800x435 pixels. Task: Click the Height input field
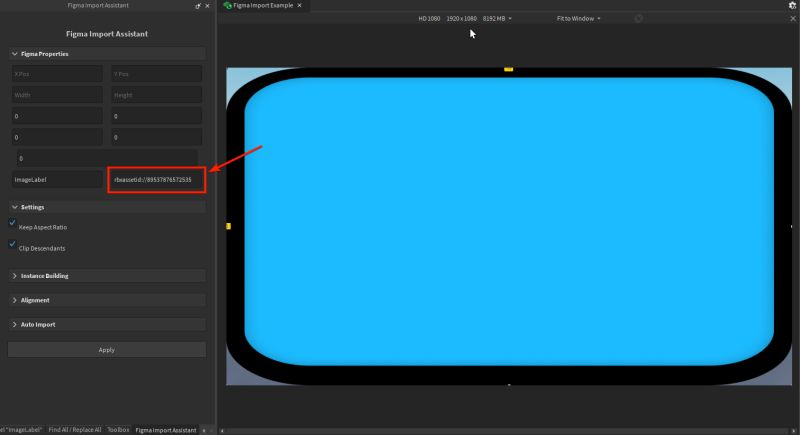[x=157, y=95]
